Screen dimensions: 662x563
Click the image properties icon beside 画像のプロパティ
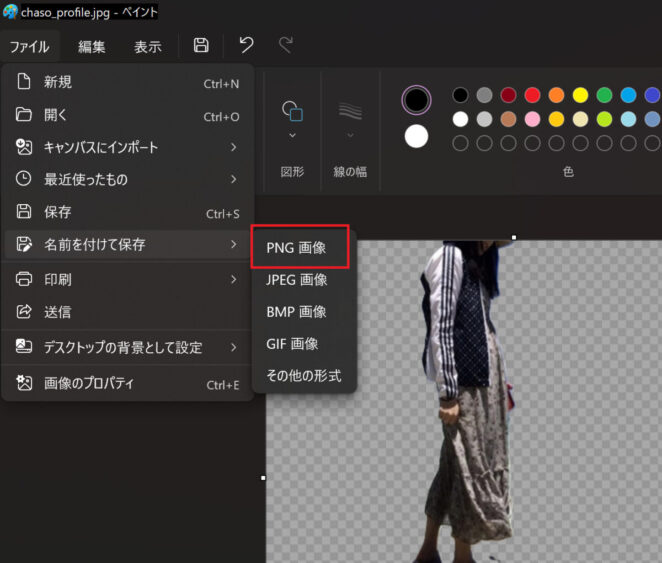tap(24, 383)
